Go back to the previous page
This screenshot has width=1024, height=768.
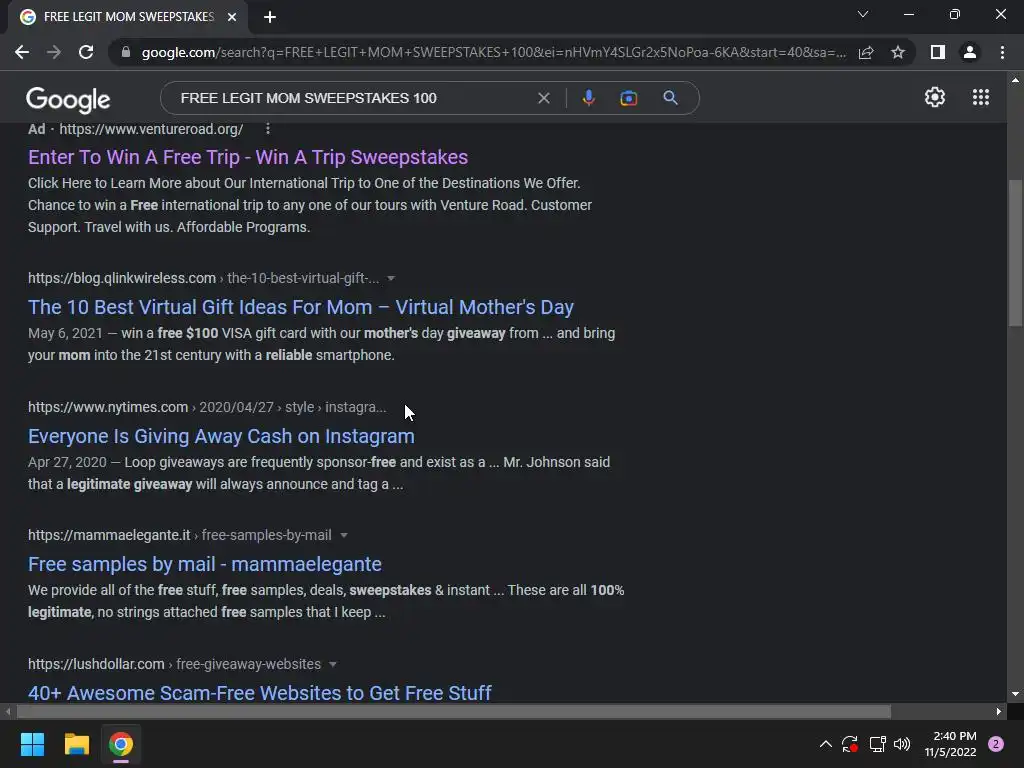[x=22, y=52]
